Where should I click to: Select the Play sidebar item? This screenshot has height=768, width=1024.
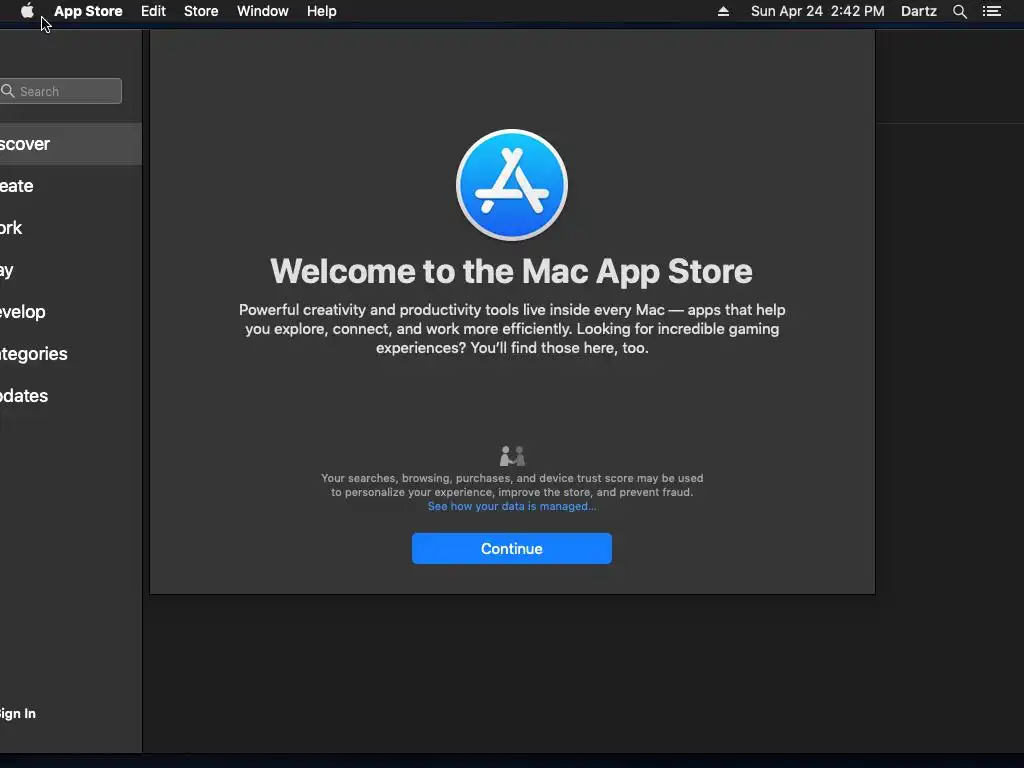[71, 270]
